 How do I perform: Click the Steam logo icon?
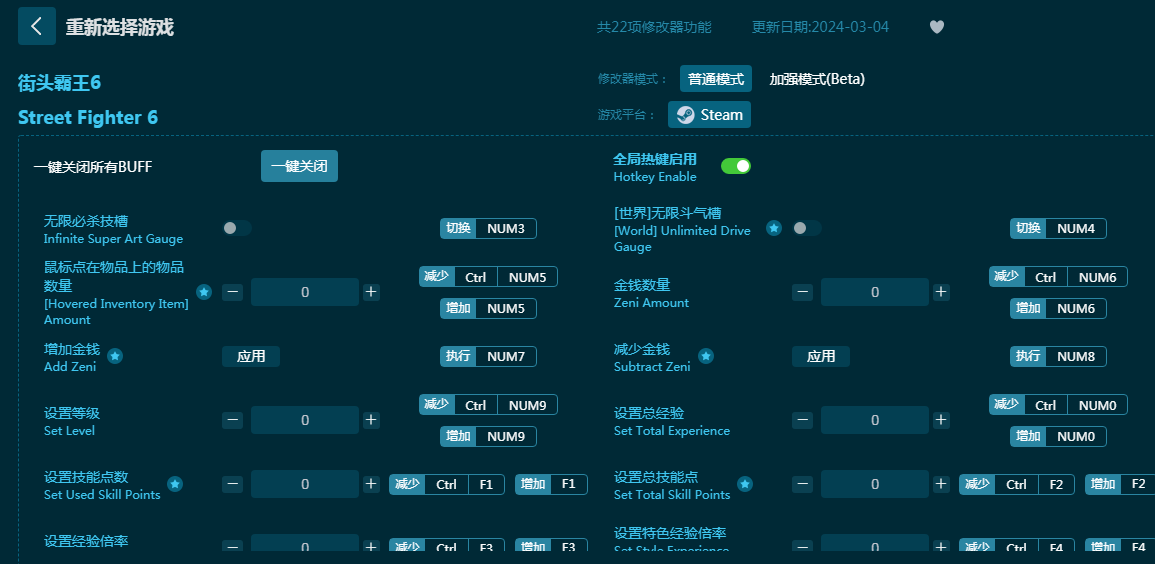(685, 115)
